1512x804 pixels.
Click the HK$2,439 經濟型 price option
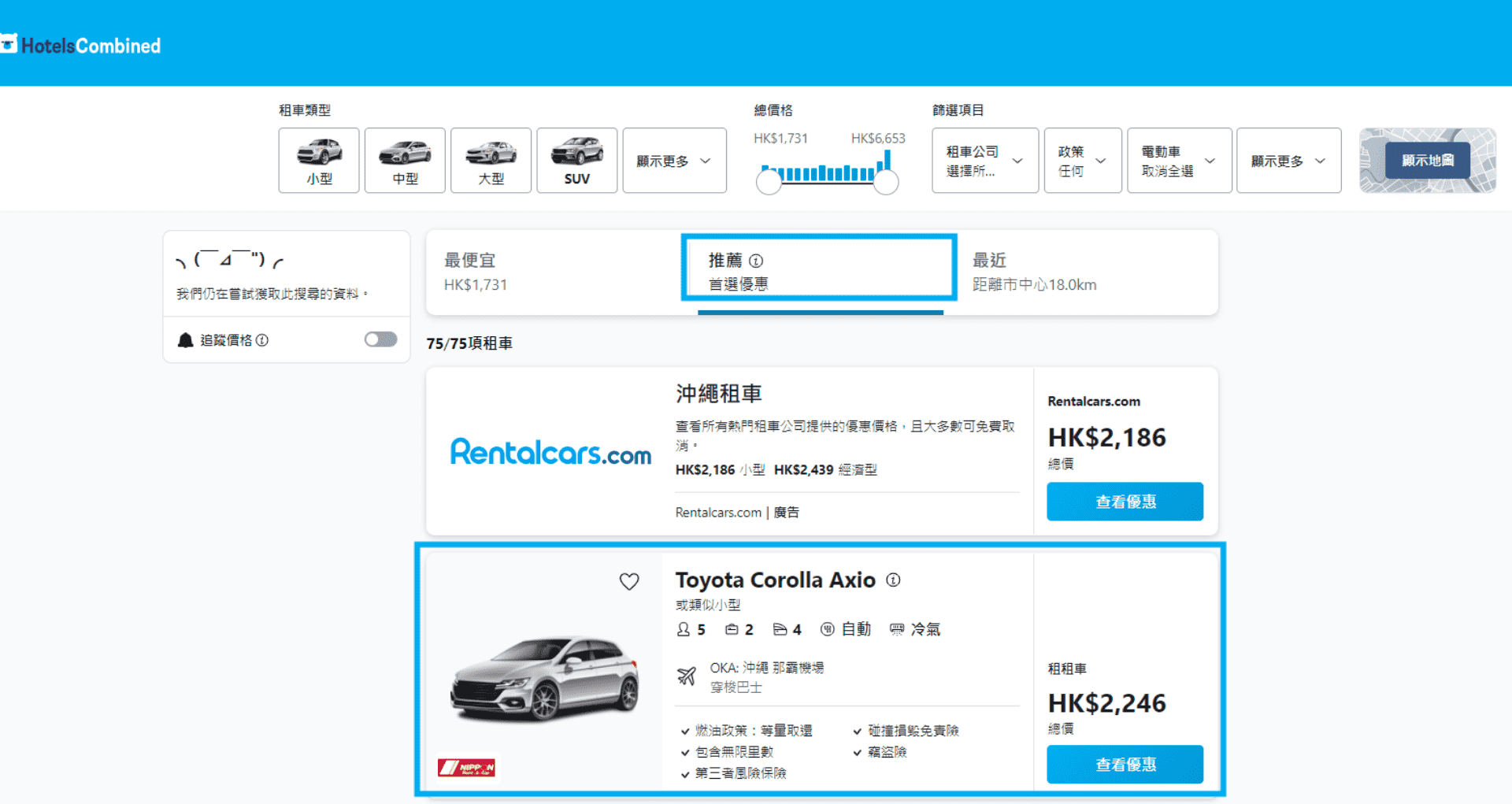pyautogui.click(x=825, y=470)
